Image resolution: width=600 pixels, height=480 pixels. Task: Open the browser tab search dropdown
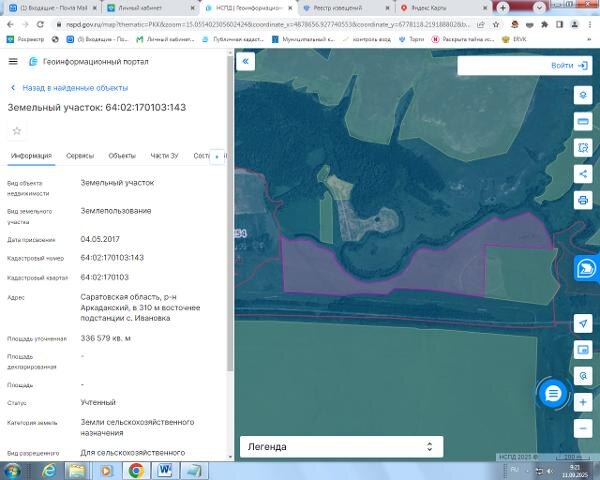coord(539,8)
